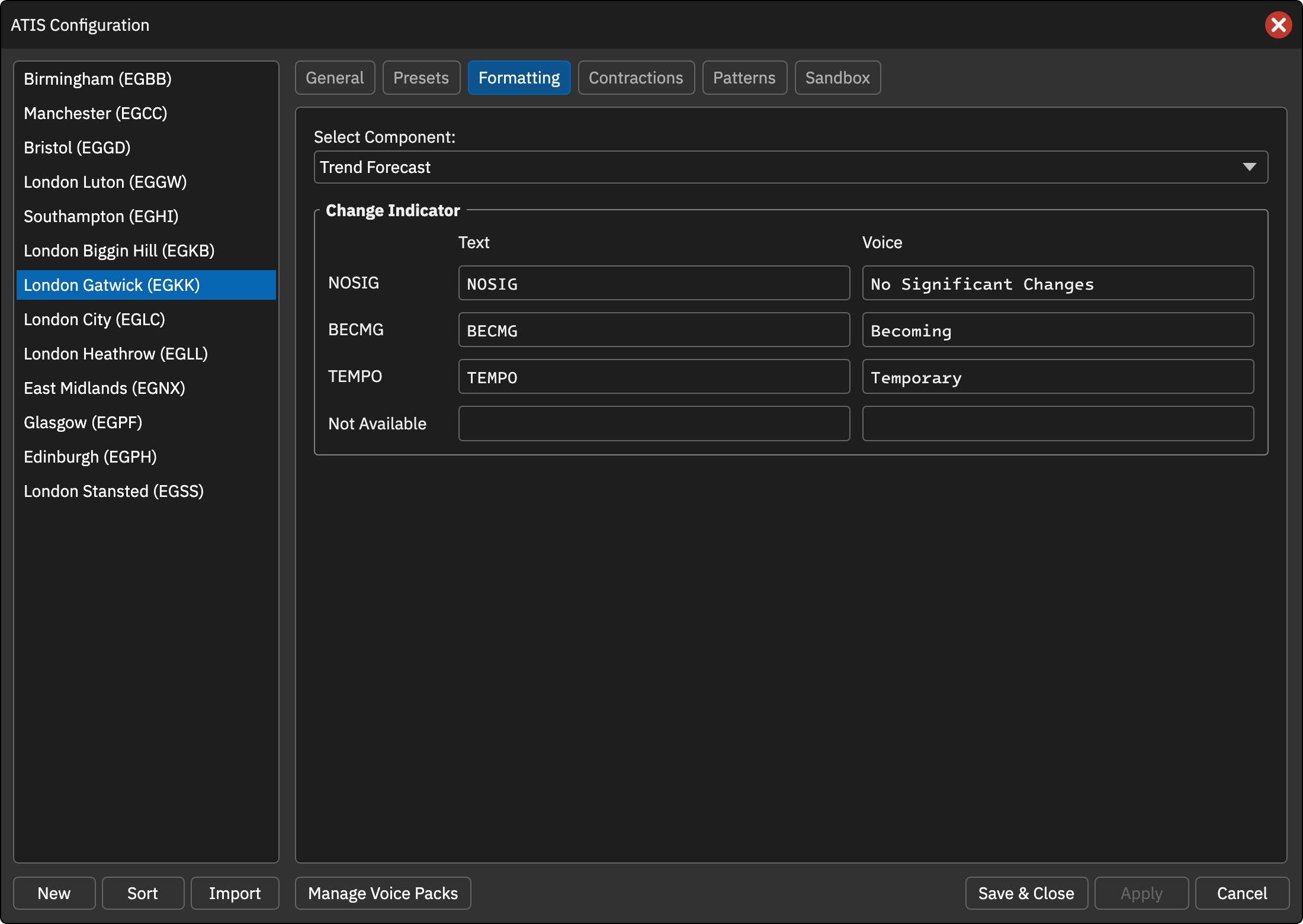Image resolution: width=1303 pixels, height=924 pixels.
Task: Click the TEMPO text input field
Action: coord(654,377)
